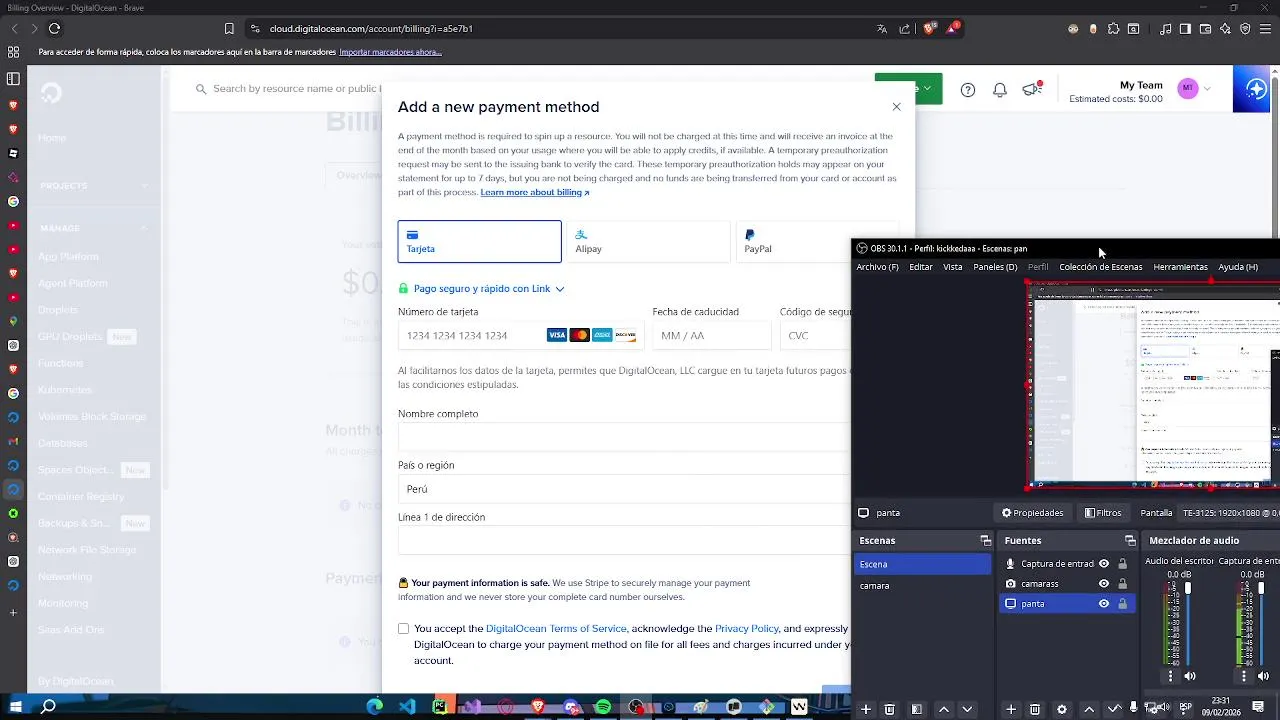
Task: Open Herramientas menu in OBS
Action: point(1180,267)
